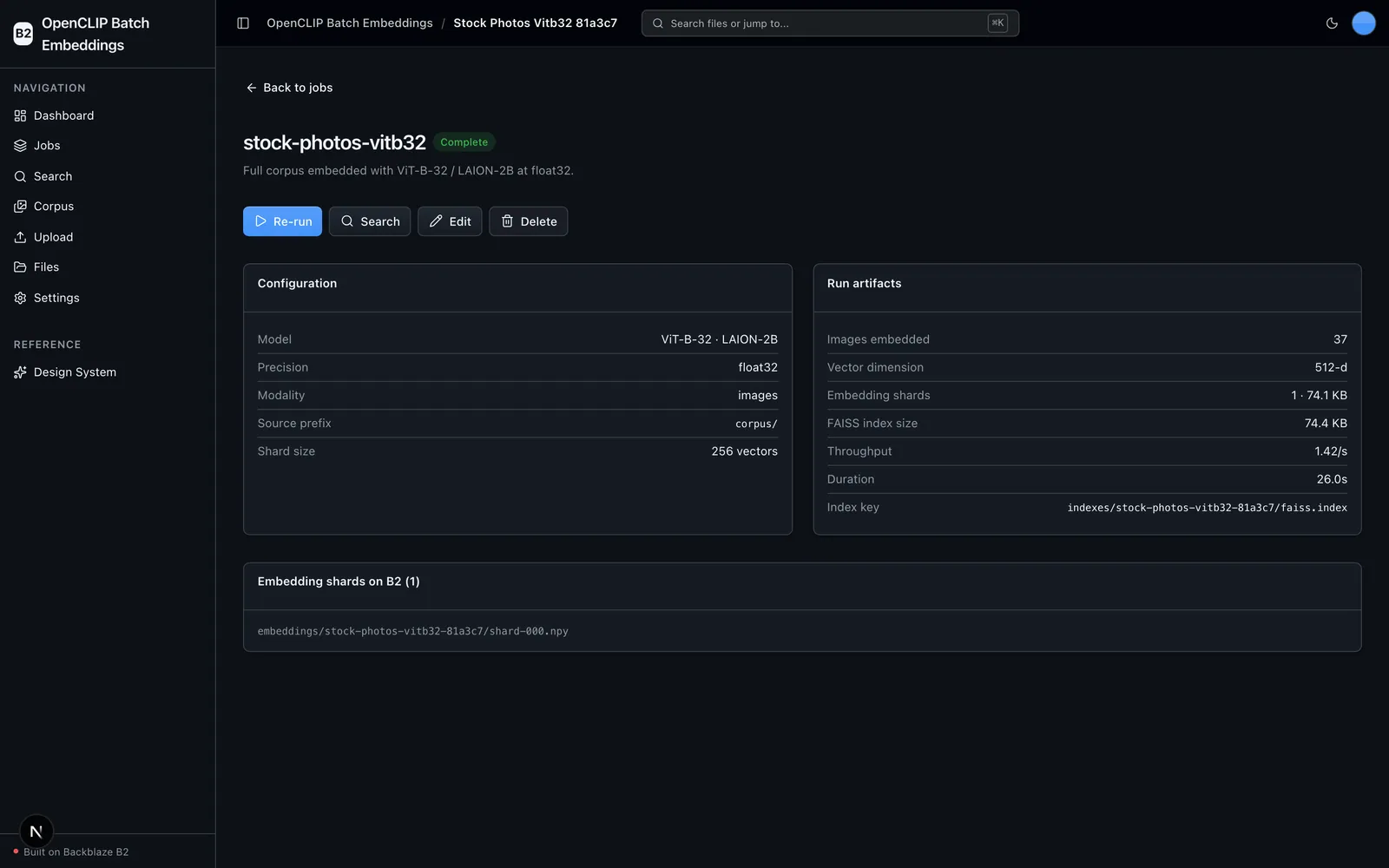Click the OpenCLIP Batch Embeddings sidebar title
The image size is (1389, 868).
coord(95,34)
